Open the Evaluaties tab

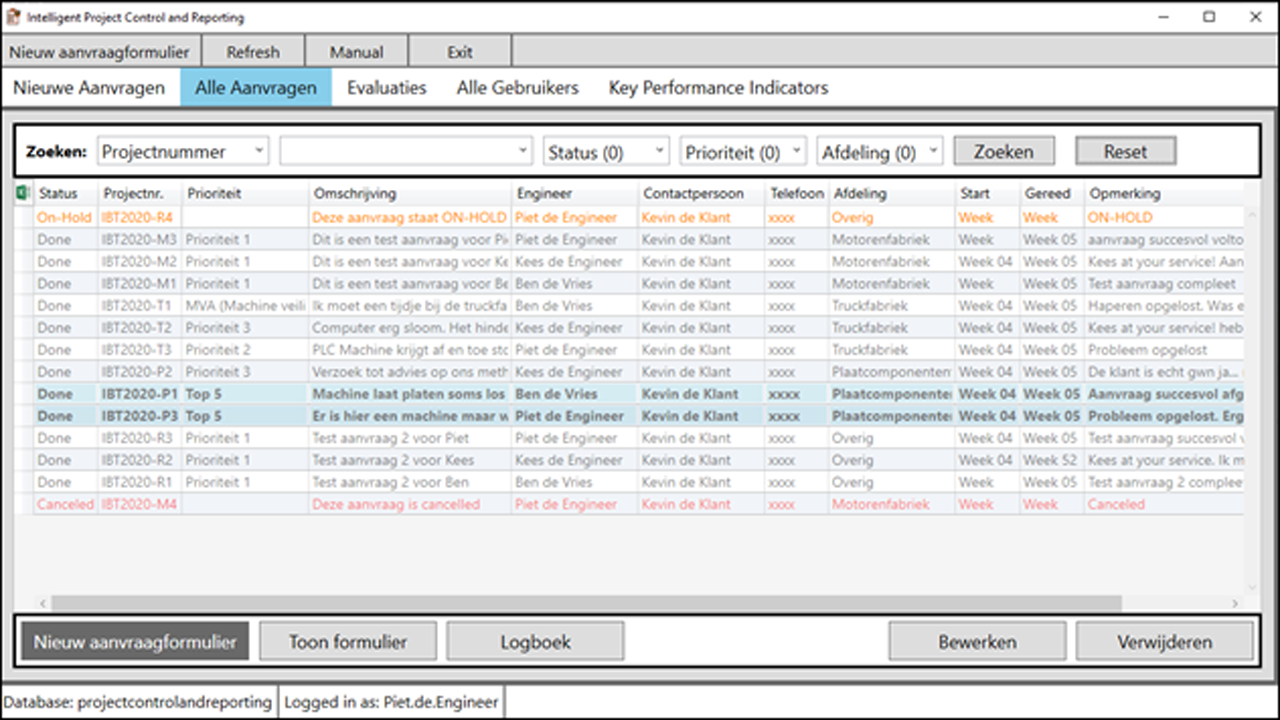[x=387, y=88]
